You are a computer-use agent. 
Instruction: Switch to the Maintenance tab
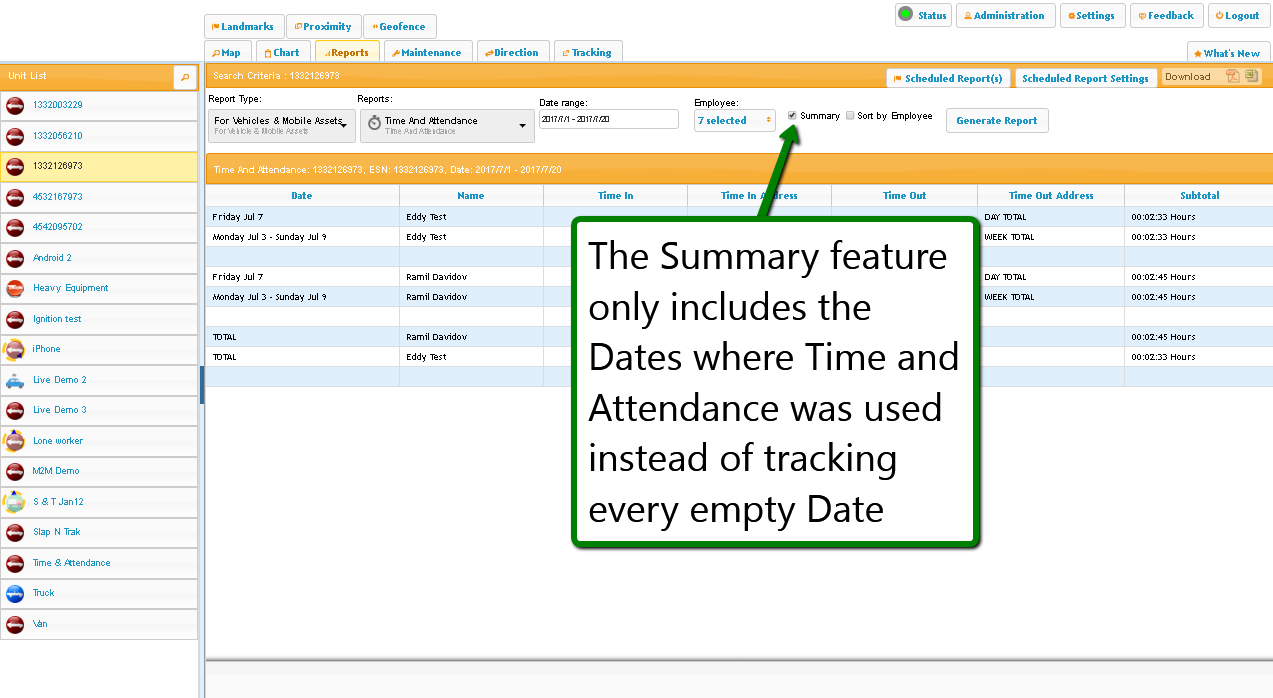(x=426, y=53)
